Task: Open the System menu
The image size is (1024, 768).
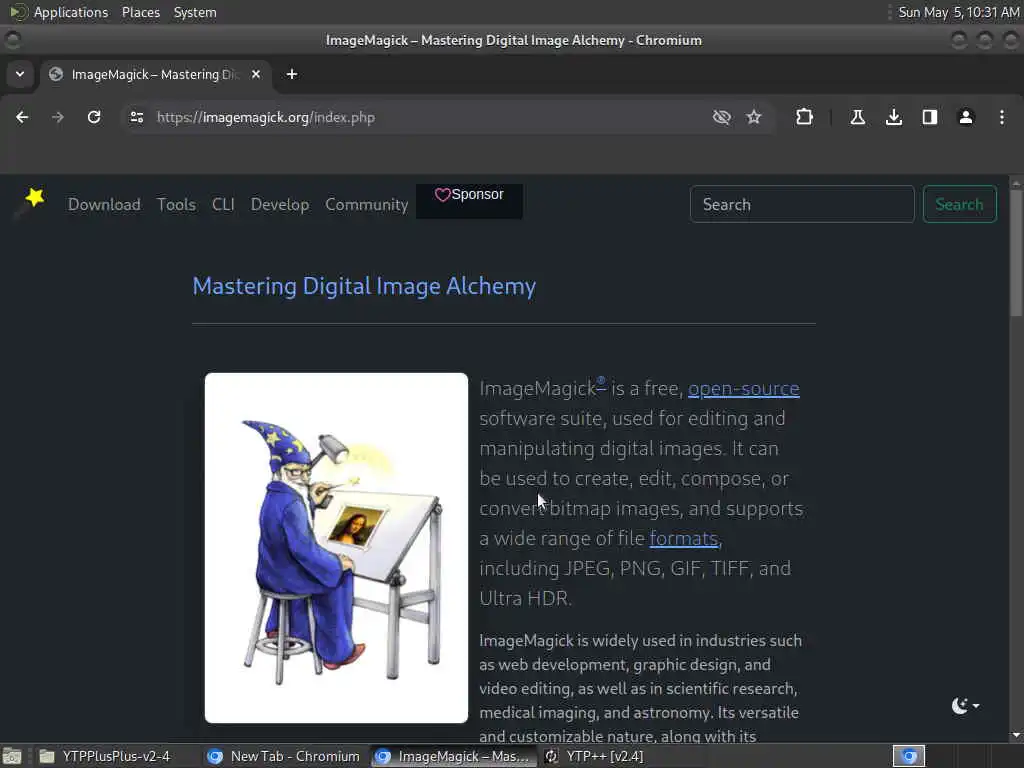Action: click(x=195, y=12)
